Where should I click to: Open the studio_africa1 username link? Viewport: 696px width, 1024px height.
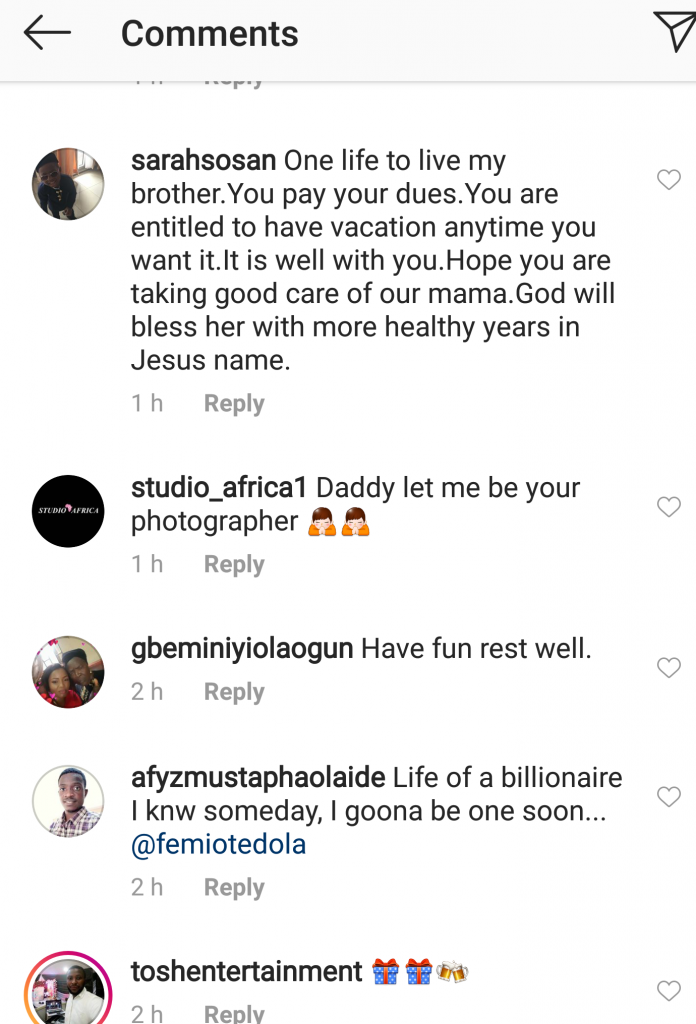[x=220, y=489]
